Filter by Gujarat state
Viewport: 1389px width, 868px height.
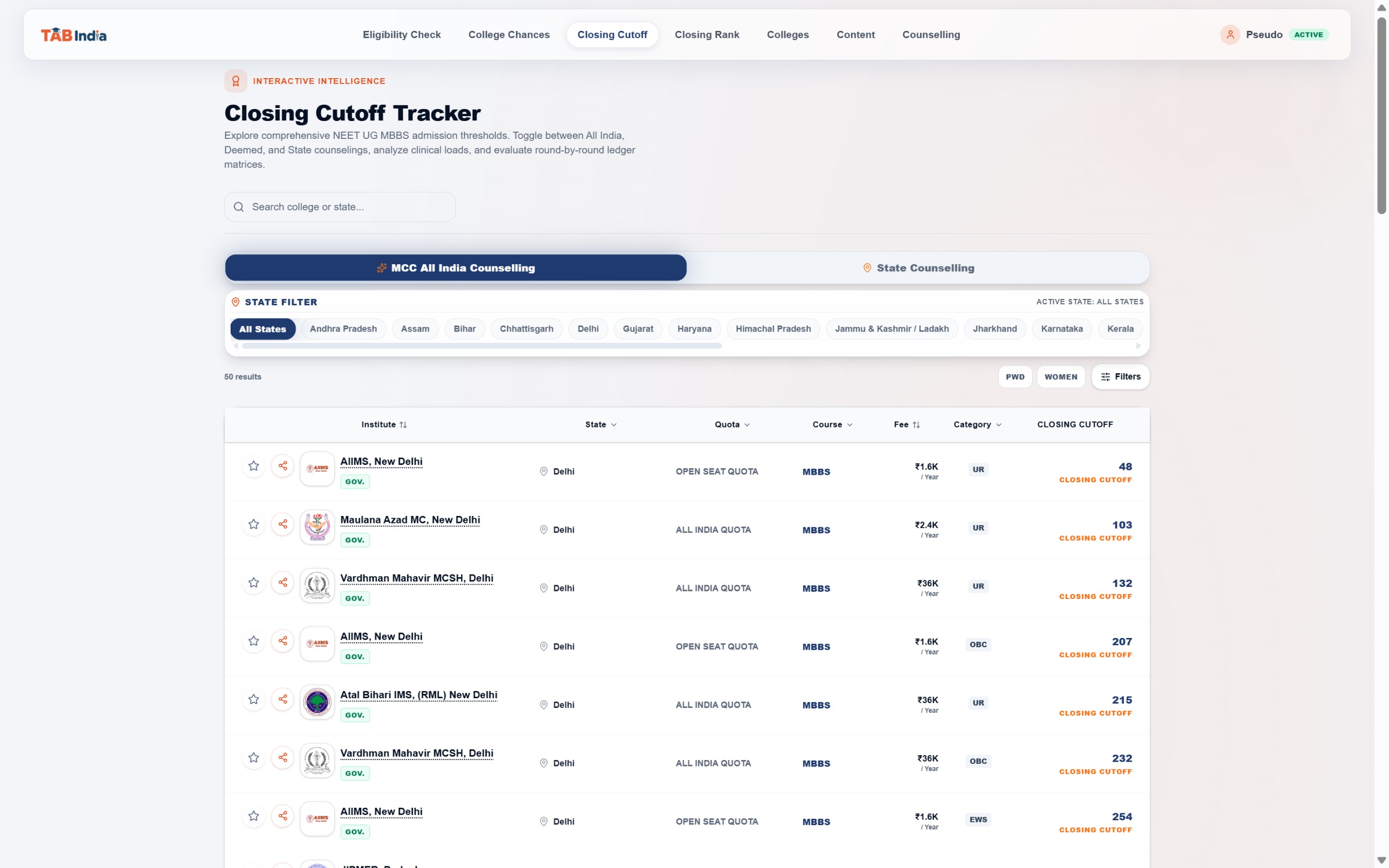[x=638, y=329]
